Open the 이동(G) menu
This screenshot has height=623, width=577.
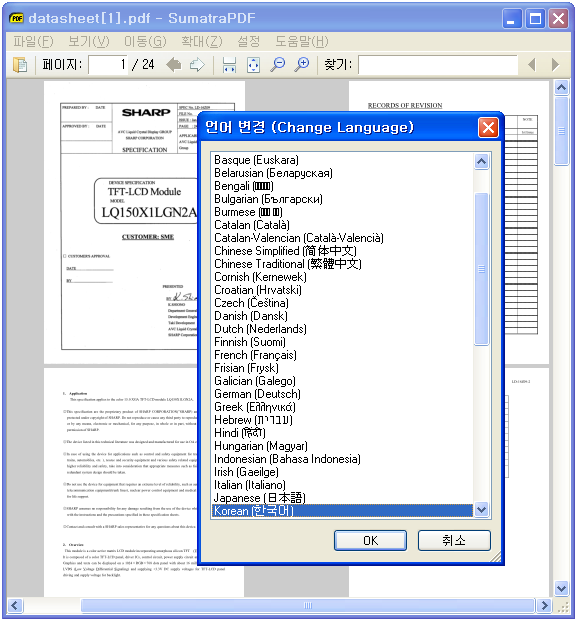(145, 41)
